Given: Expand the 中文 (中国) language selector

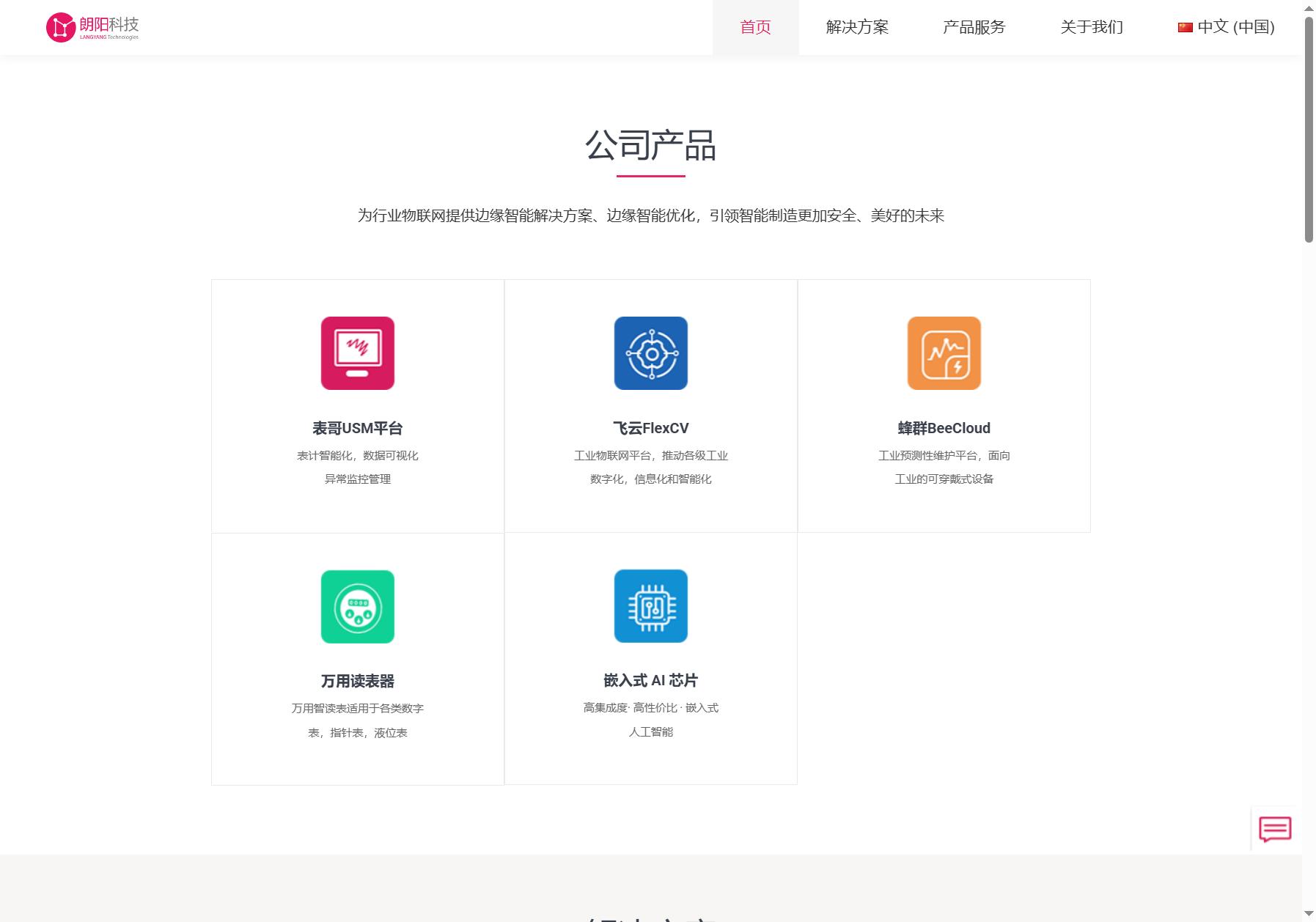Looking at the screenshot, I should pyautogui.click(x=1227, y=27).
